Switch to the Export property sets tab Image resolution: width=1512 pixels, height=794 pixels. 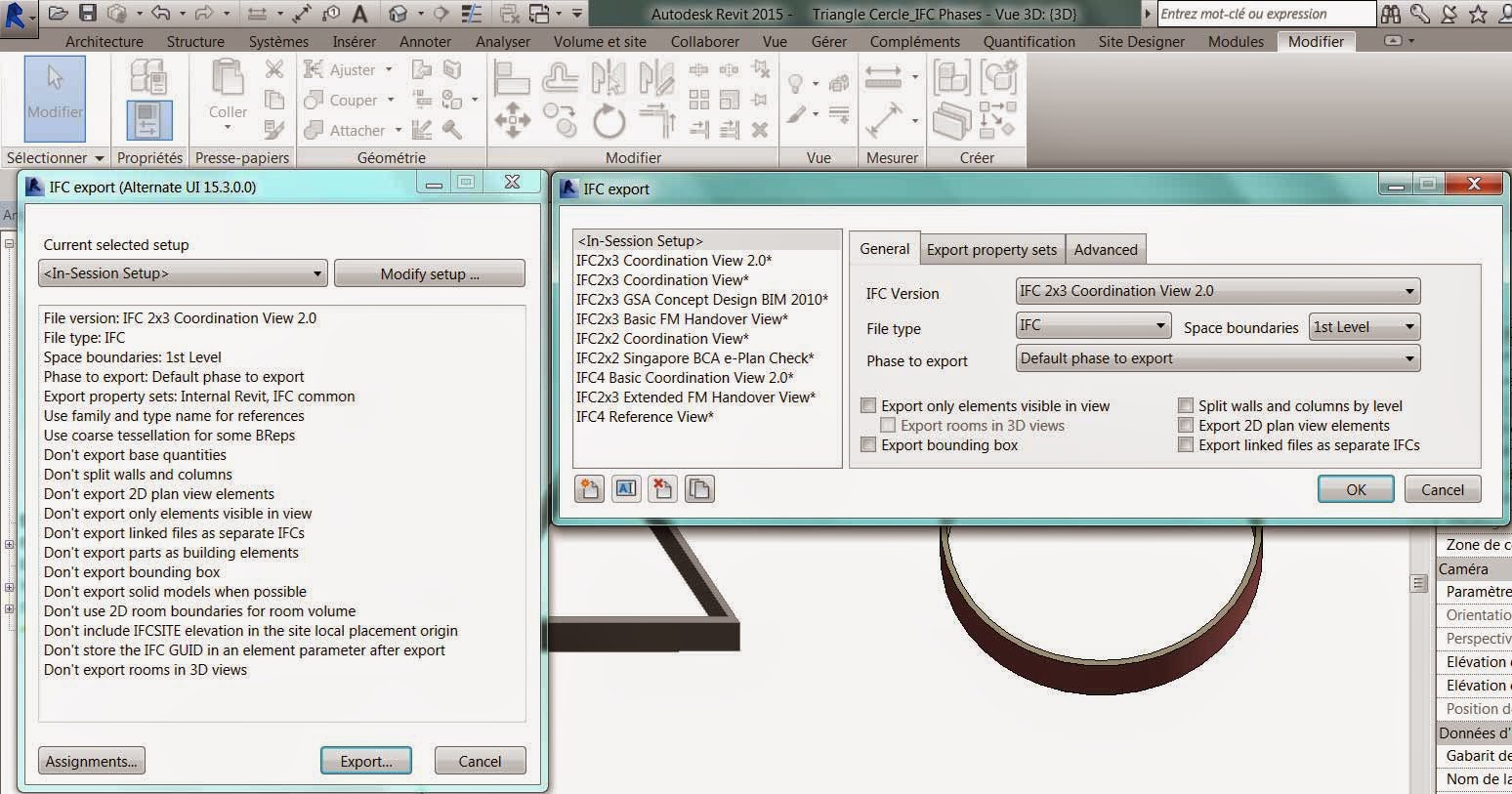coord(991,250)
